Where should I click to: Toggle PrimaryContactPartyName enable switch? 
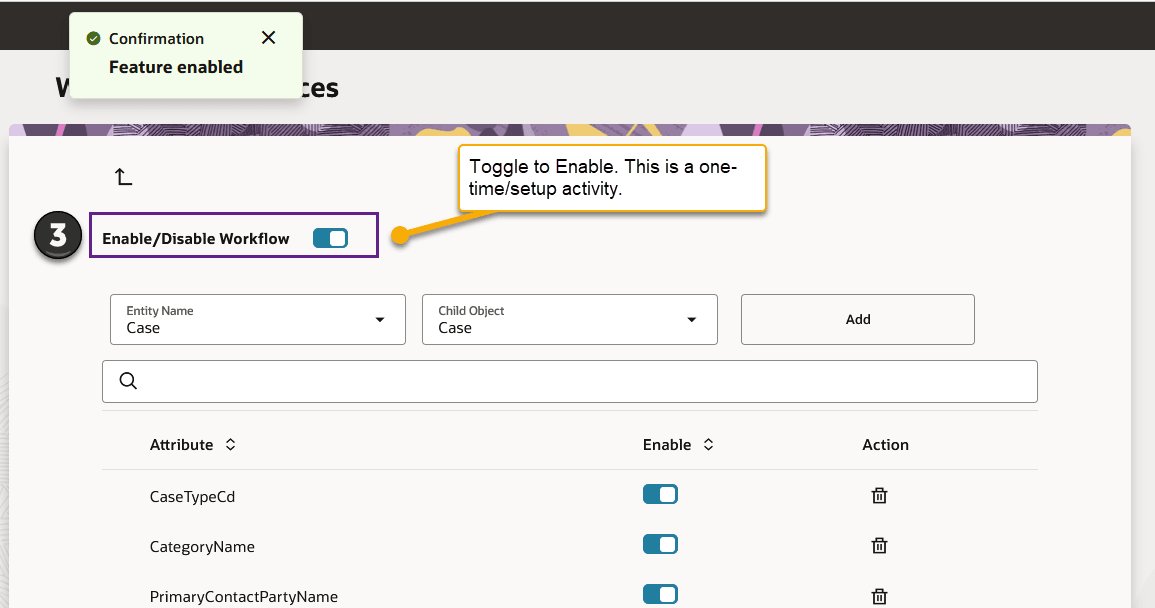660,594
